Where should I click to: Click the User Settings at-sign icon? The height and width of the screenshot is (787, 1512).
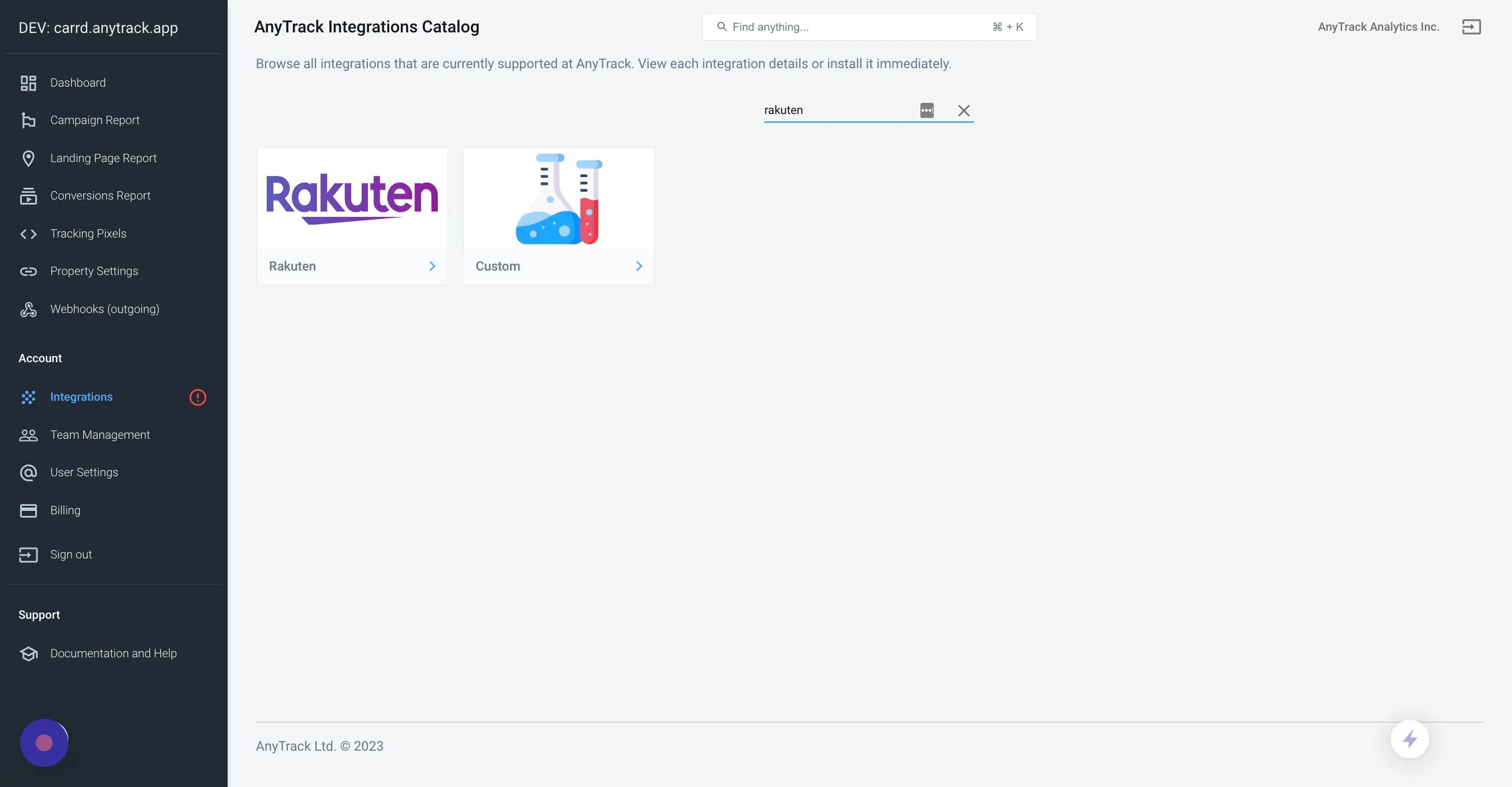pyautogui.click(x=28, y=472)
